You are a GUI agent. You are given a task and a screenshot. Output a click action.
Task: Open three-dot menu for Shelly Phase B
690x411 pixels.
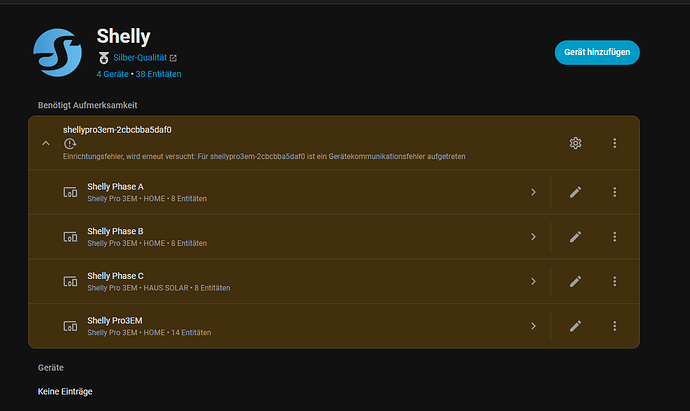614,237
